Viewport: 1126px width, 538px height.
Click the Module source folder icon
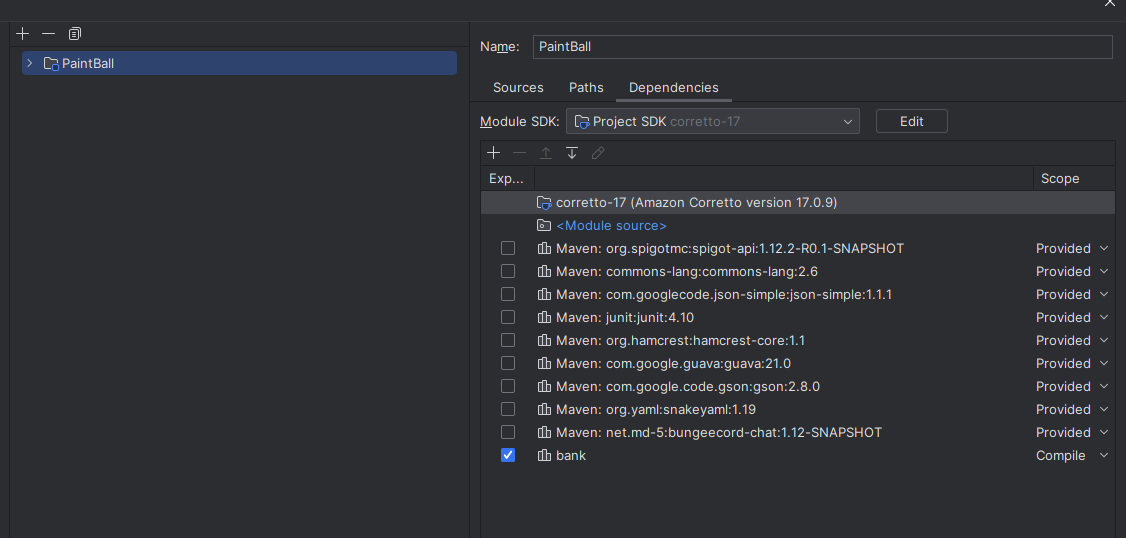[544, 226]
